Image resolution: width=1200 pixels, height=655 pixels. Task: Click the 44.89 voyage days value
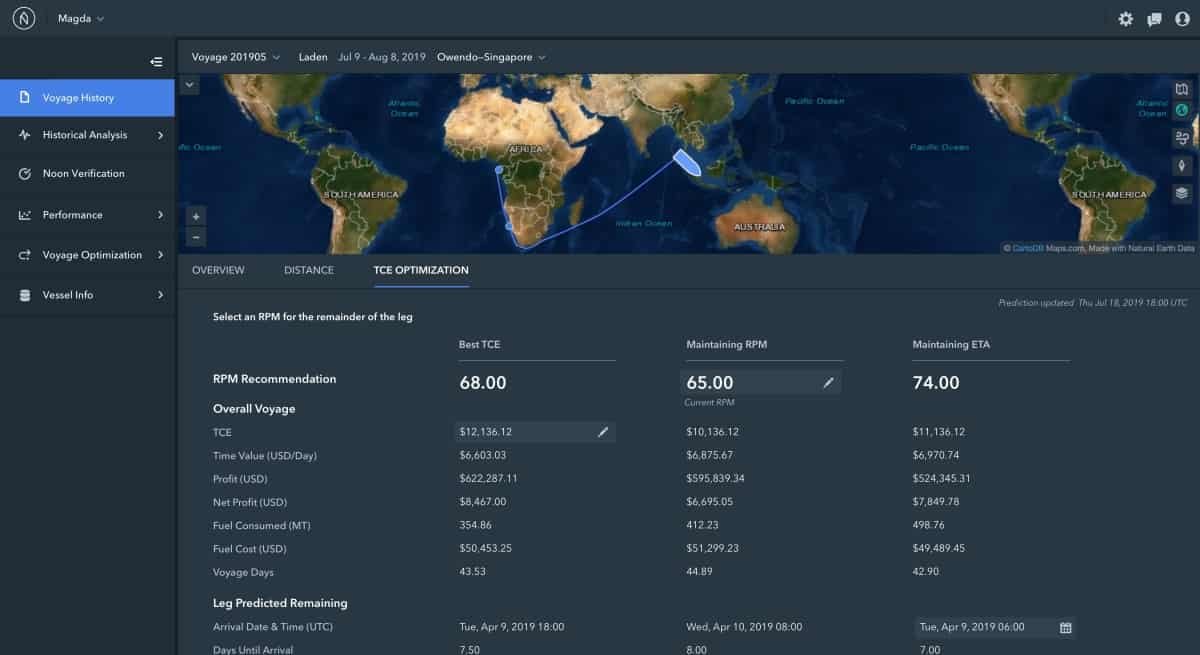(699, 573)
